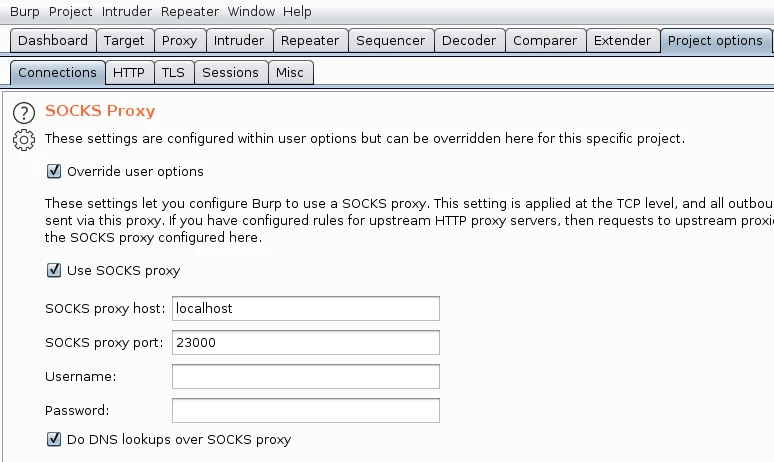Click the 'Password:' label

(x=77, y=411)
